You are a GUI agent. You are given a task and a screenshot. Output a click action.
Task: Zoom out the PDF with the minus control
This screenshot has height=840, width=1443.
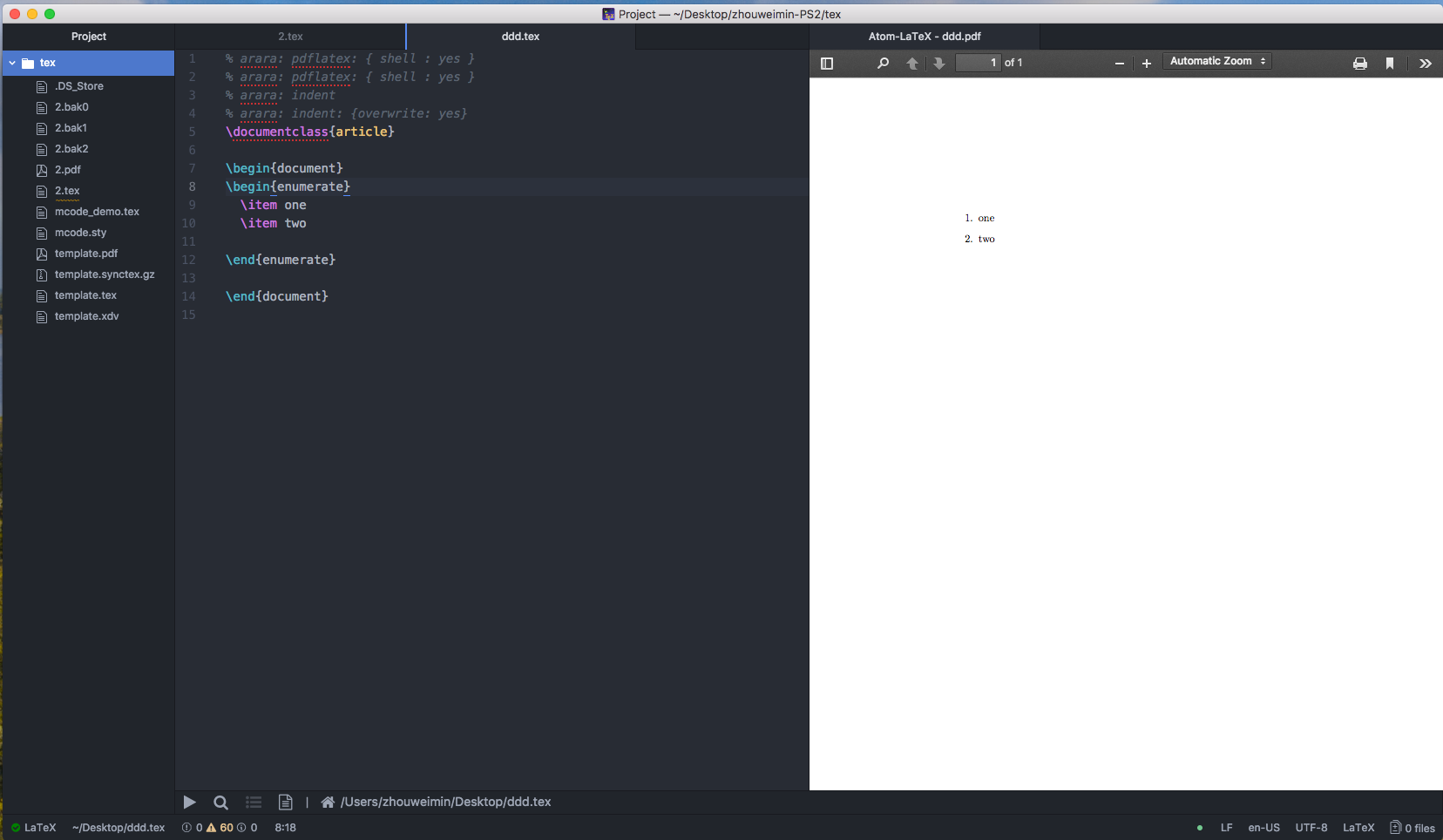[x=1118, y=63]
